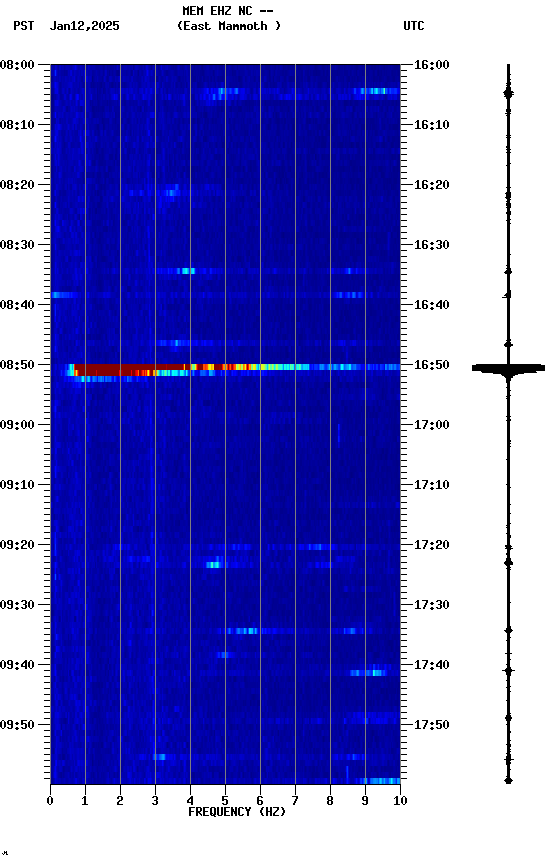Click the '16:20' UTC time label
This screenshot has width=552, height=864.
pos(432,185)
